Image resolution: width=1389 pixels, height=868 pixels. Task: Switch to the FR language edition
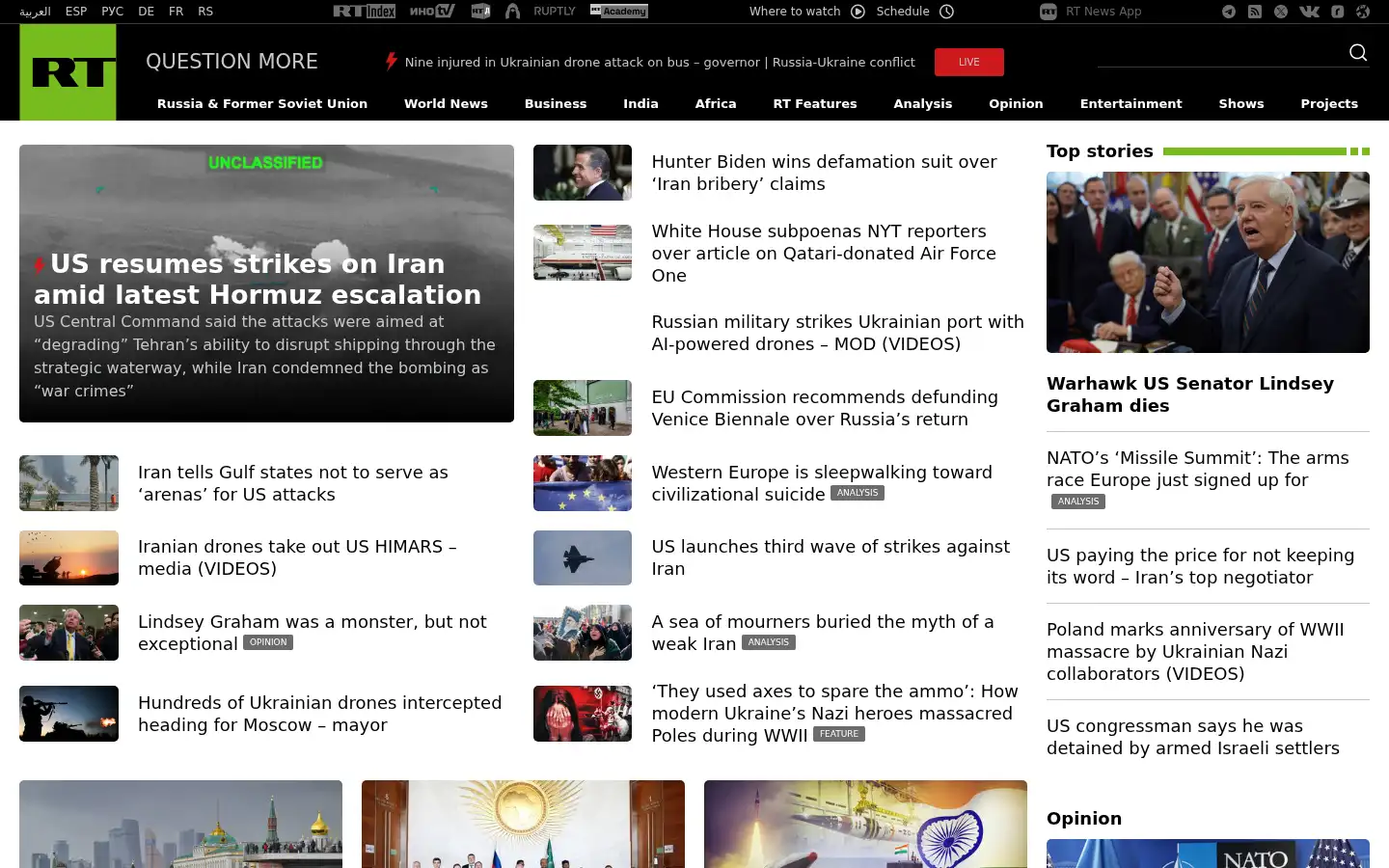(177, 12)
